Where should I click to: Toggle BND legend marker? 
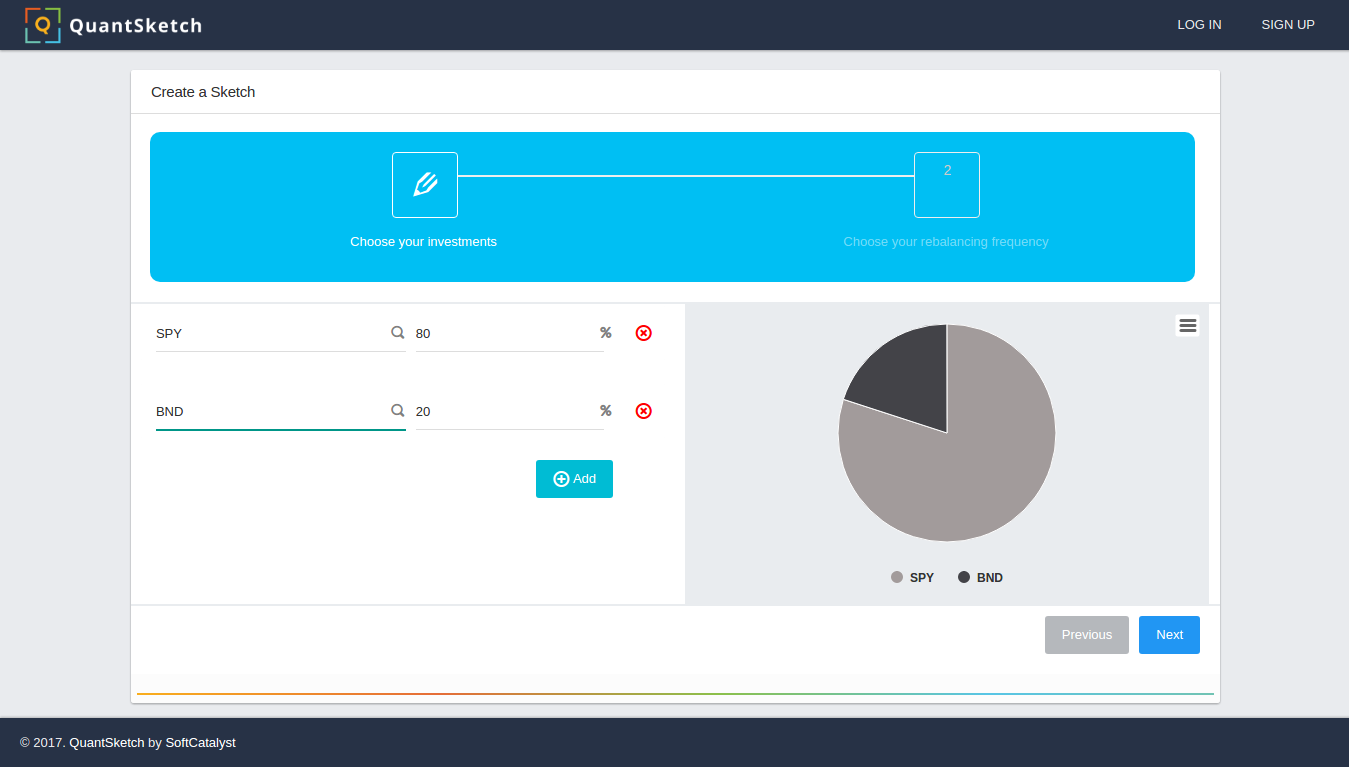coord(964,577)
